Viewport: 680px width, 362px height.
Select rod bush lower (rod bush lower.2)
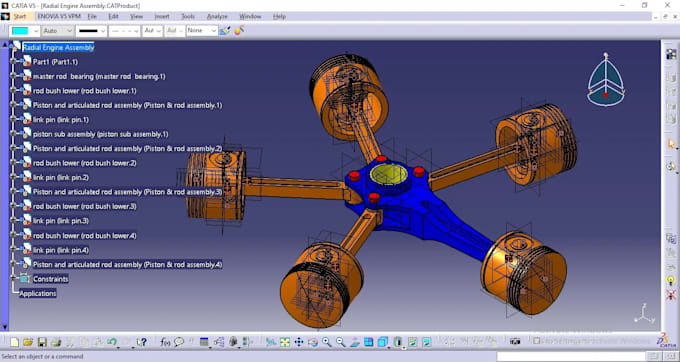(85, 163)
